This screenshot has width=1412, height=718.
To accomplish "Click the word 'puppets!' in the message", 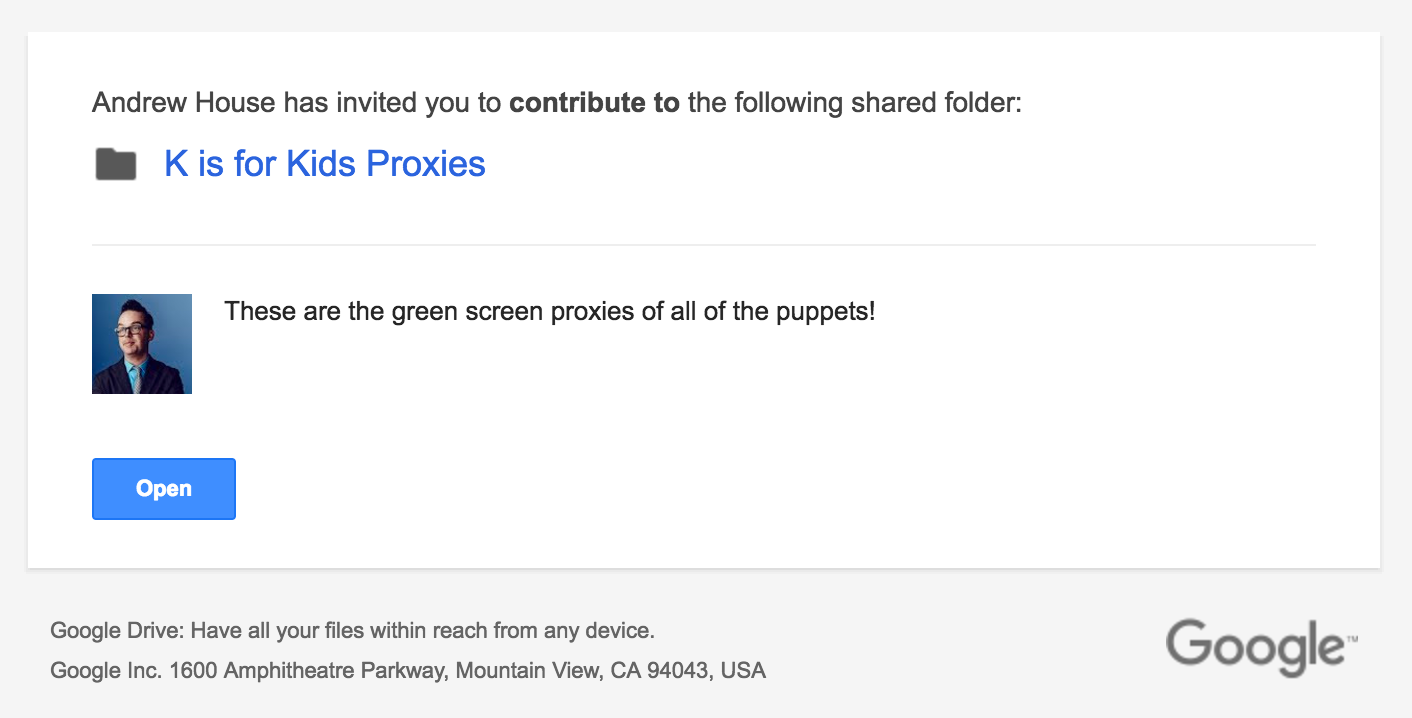I will tap(825, 311).
